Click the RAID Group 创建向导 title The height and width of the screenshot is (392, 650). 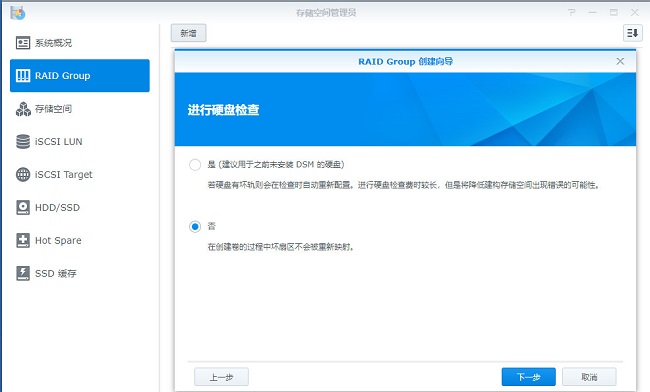pyautogui.click(x=405, y=61)
